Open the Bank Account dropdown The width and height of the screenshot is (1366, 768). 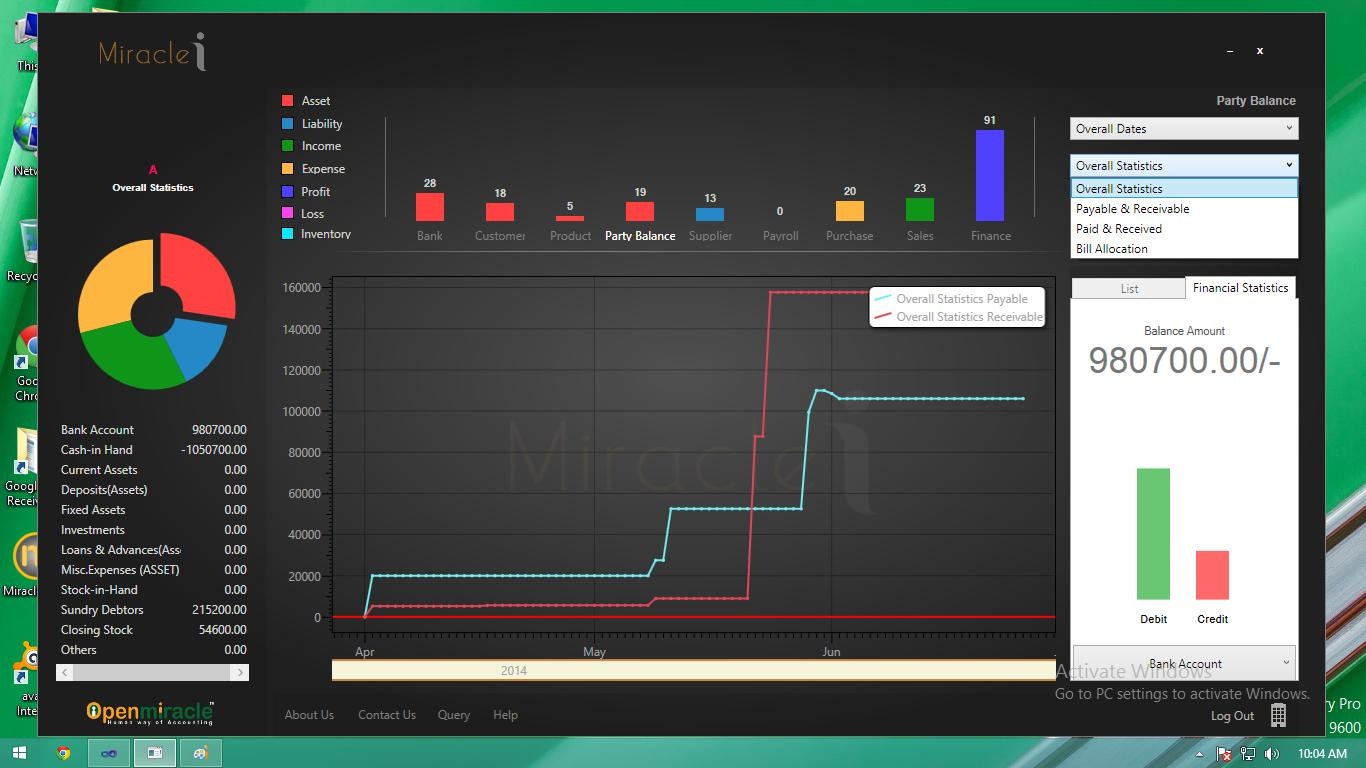pos(1185,663)
